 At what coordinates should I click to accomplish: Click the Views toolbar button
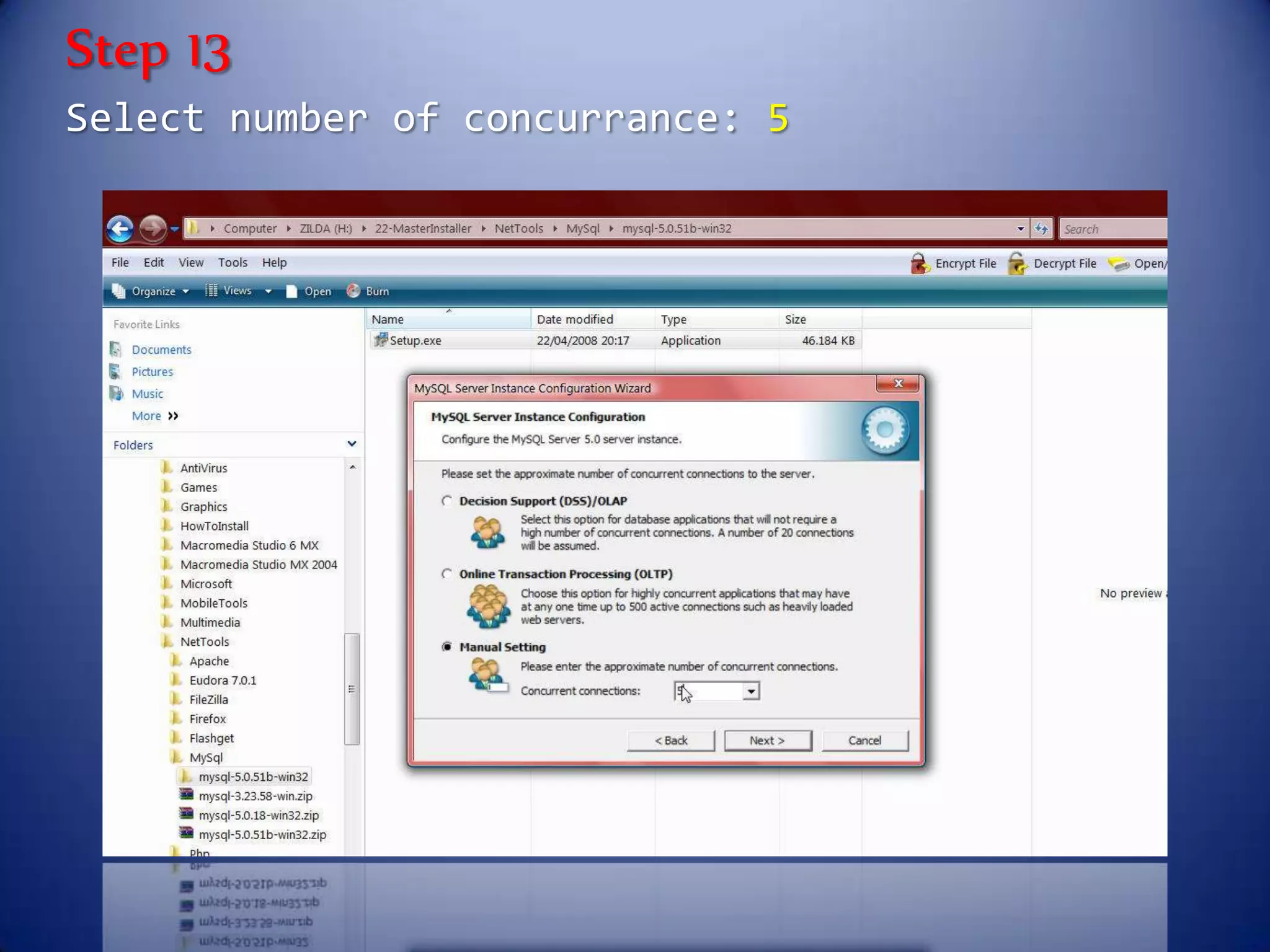[228, 291]
